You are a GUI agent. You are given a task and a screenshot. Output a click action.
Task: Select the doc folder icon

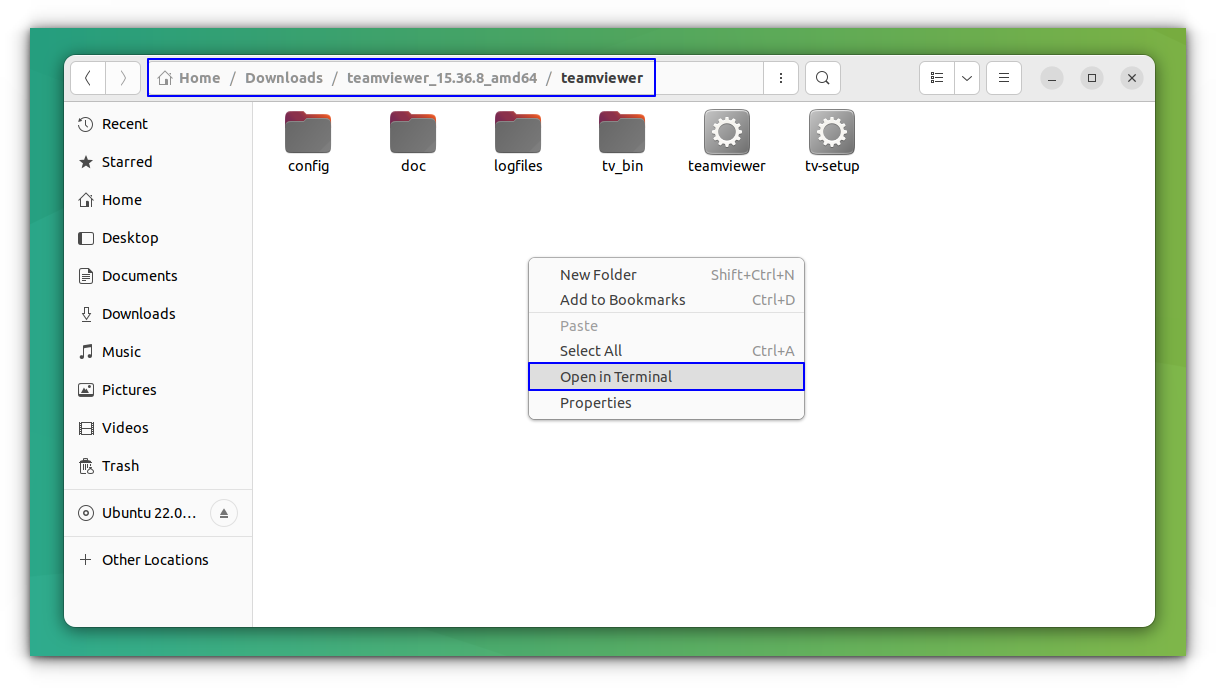[x=413, y=133]
